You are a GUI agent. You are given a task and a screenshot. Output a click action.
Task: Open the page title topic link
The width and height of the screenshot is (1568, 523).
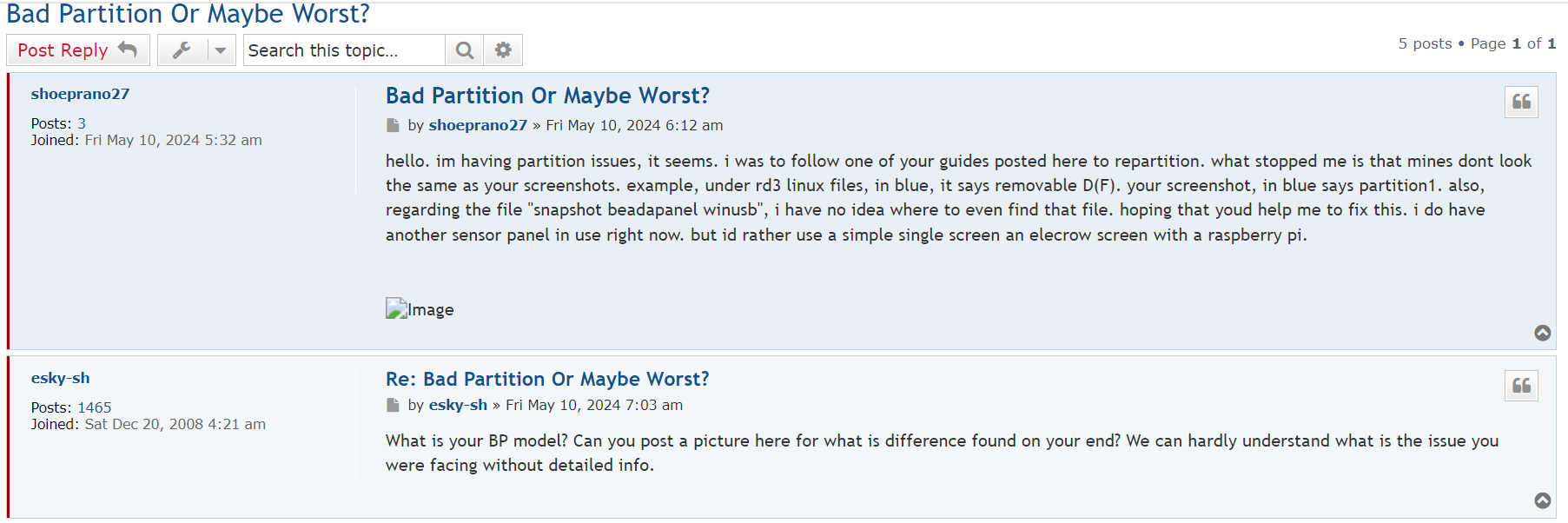point(188,14)
